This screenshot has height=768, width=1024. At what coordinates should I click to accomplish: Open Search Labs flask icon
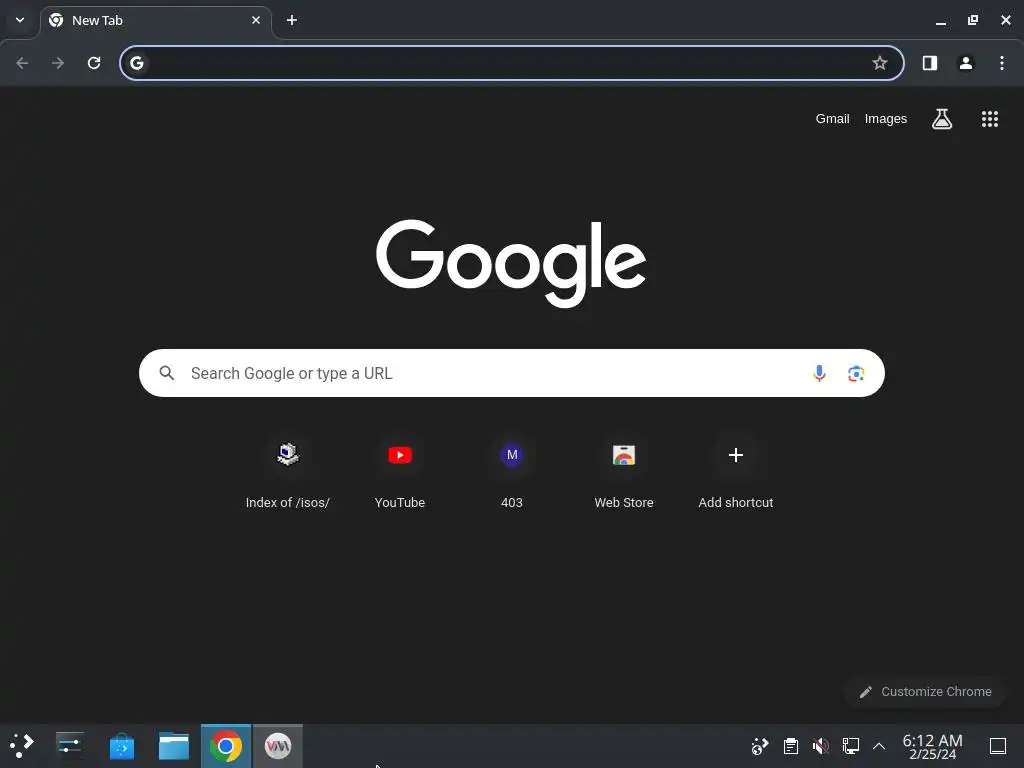942,119
